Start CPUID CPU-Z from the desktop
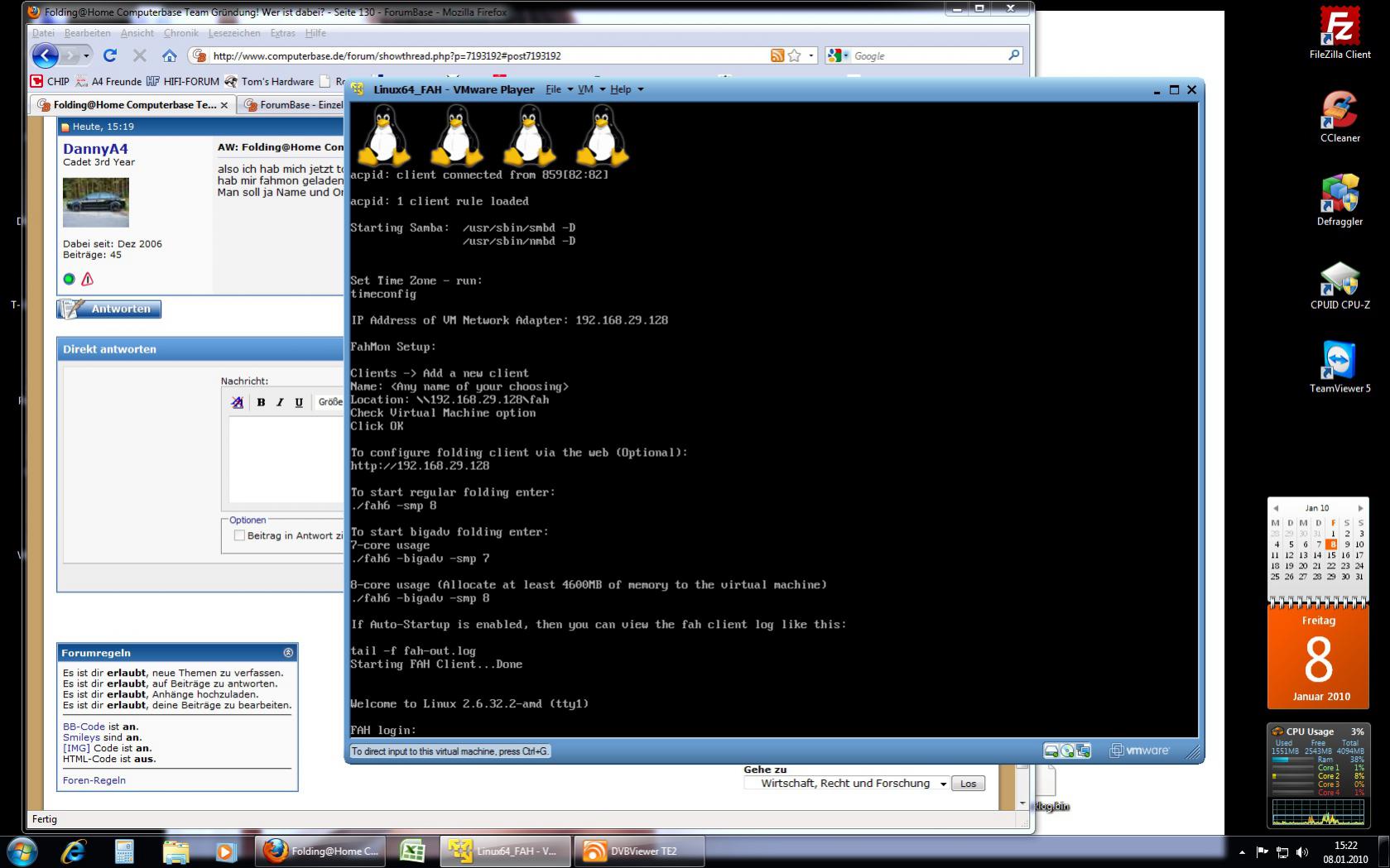Image resolution: width=1390 pixels, height=868 pixels. [1339, 284]
